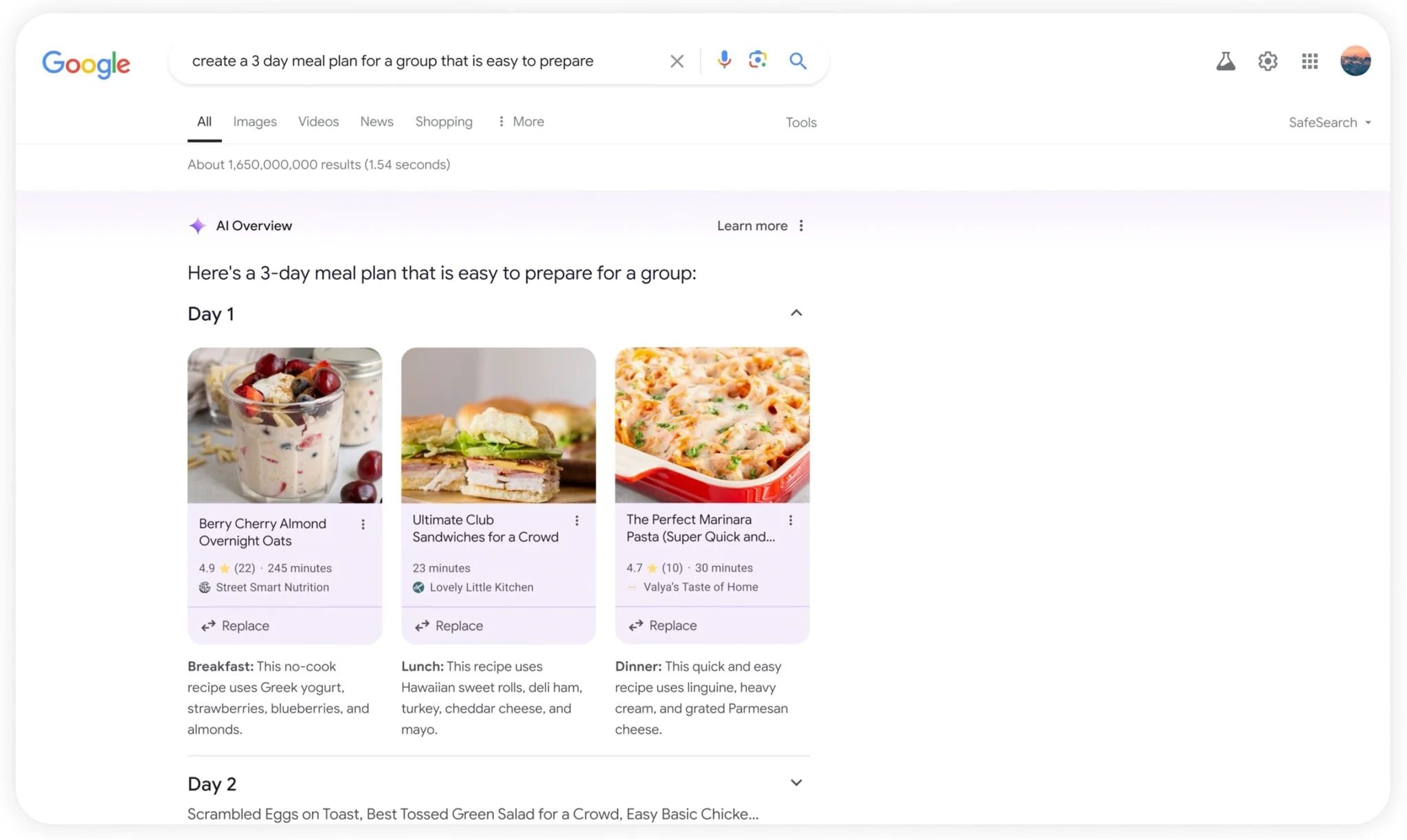Click the three-dot menu on Perfect Marinara Pasta card
Screen dimensions: 1407x840
coord(791,522)
